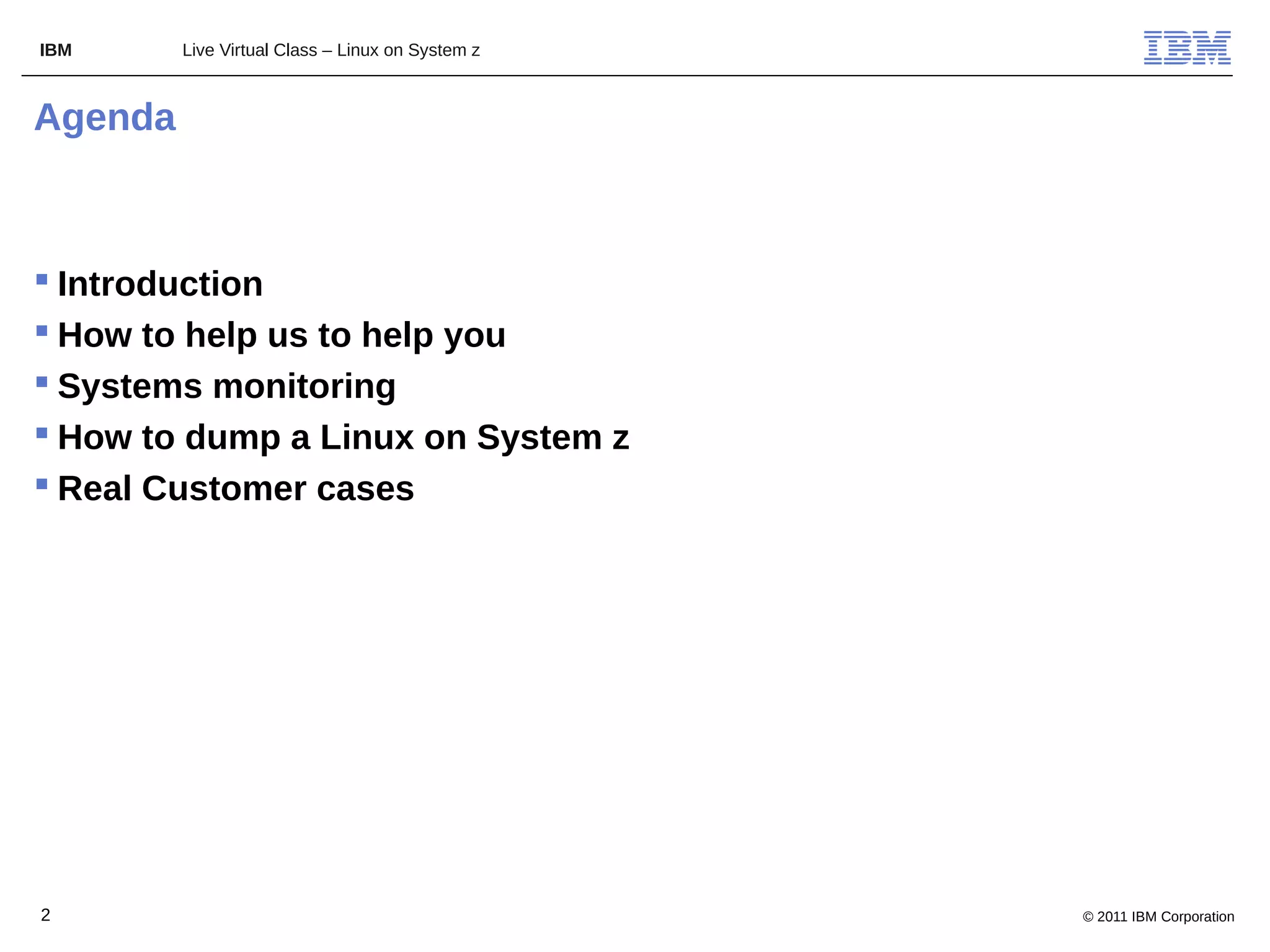1270x952 pixels.
Task: Click 'System z' in the fourth bullet
Action: 553,438
